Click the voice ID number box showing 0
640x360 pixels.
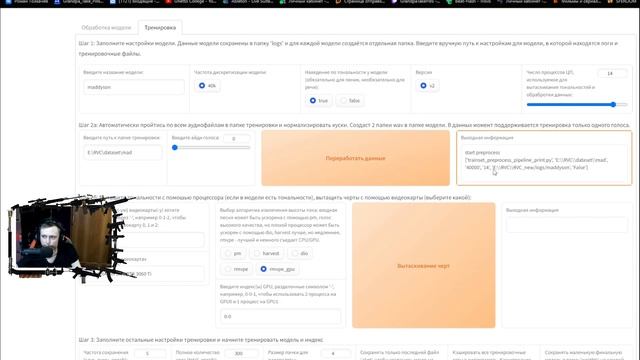[237, 139]
